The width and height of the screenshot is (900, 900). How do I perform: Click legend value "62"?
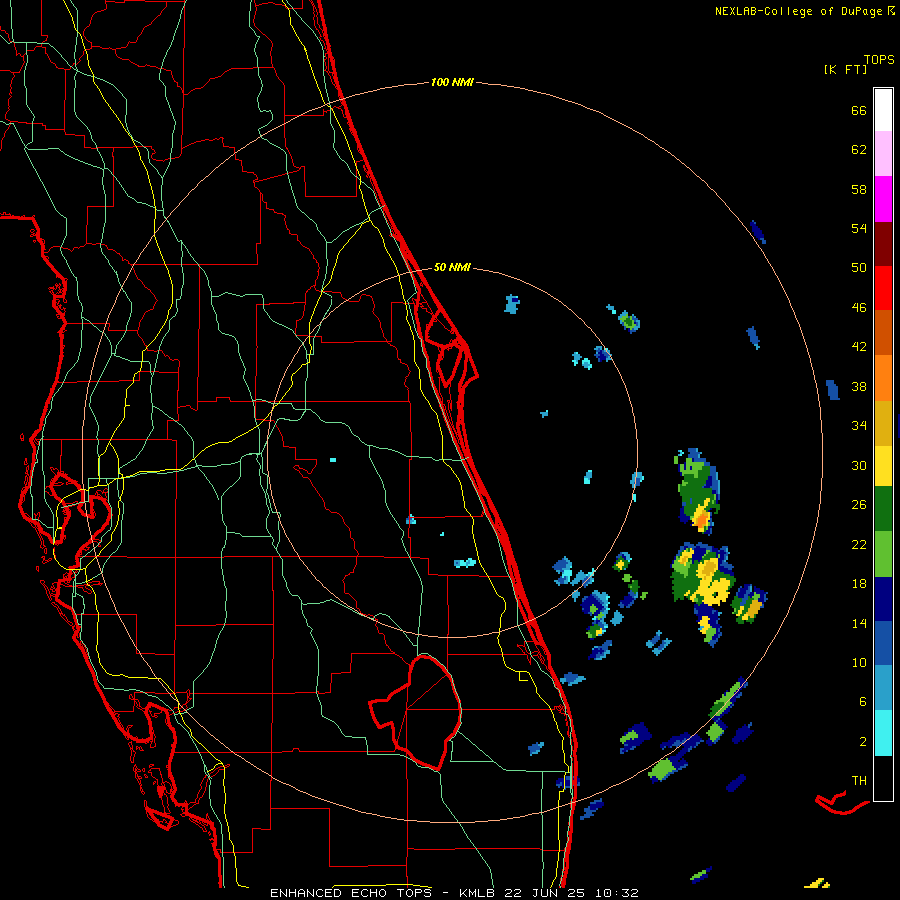859,150
